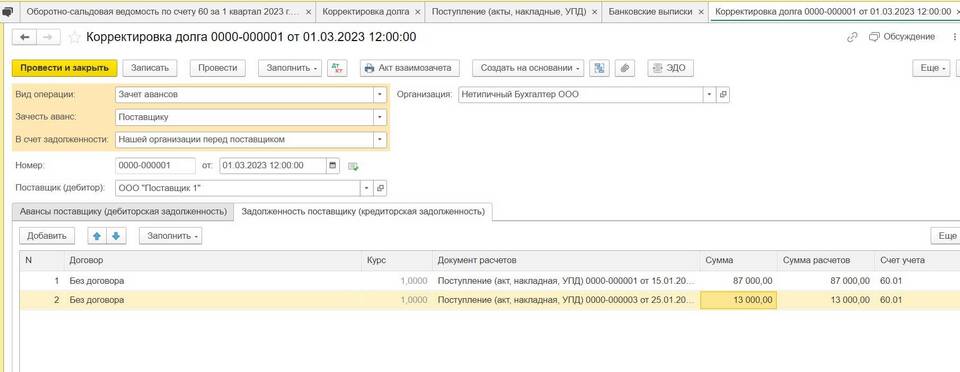Open the ЭДО button

670,68
